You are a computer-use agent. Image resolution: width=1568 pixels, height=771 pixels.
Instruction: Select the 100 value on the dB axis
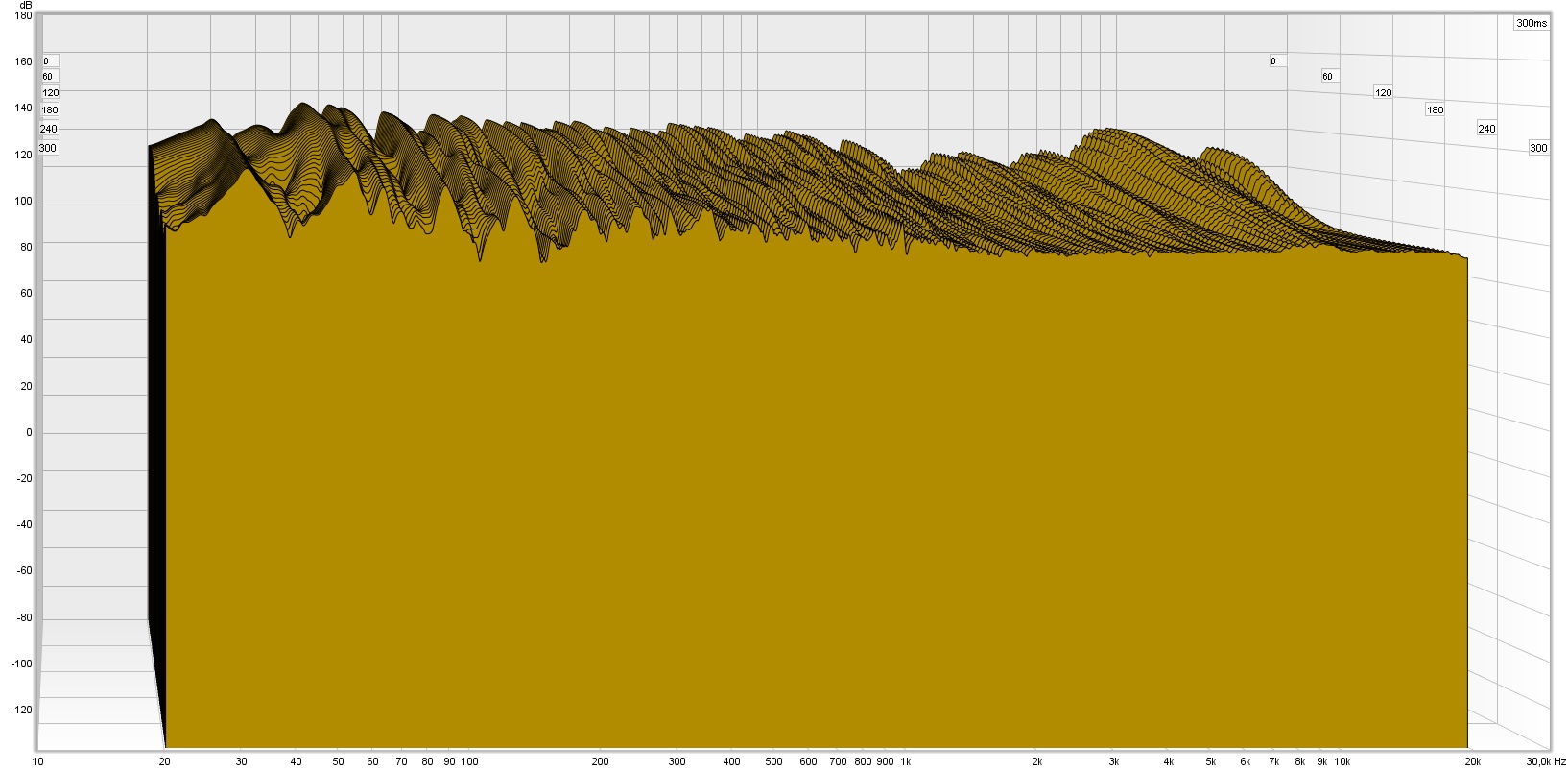click(x=24, y=202)
